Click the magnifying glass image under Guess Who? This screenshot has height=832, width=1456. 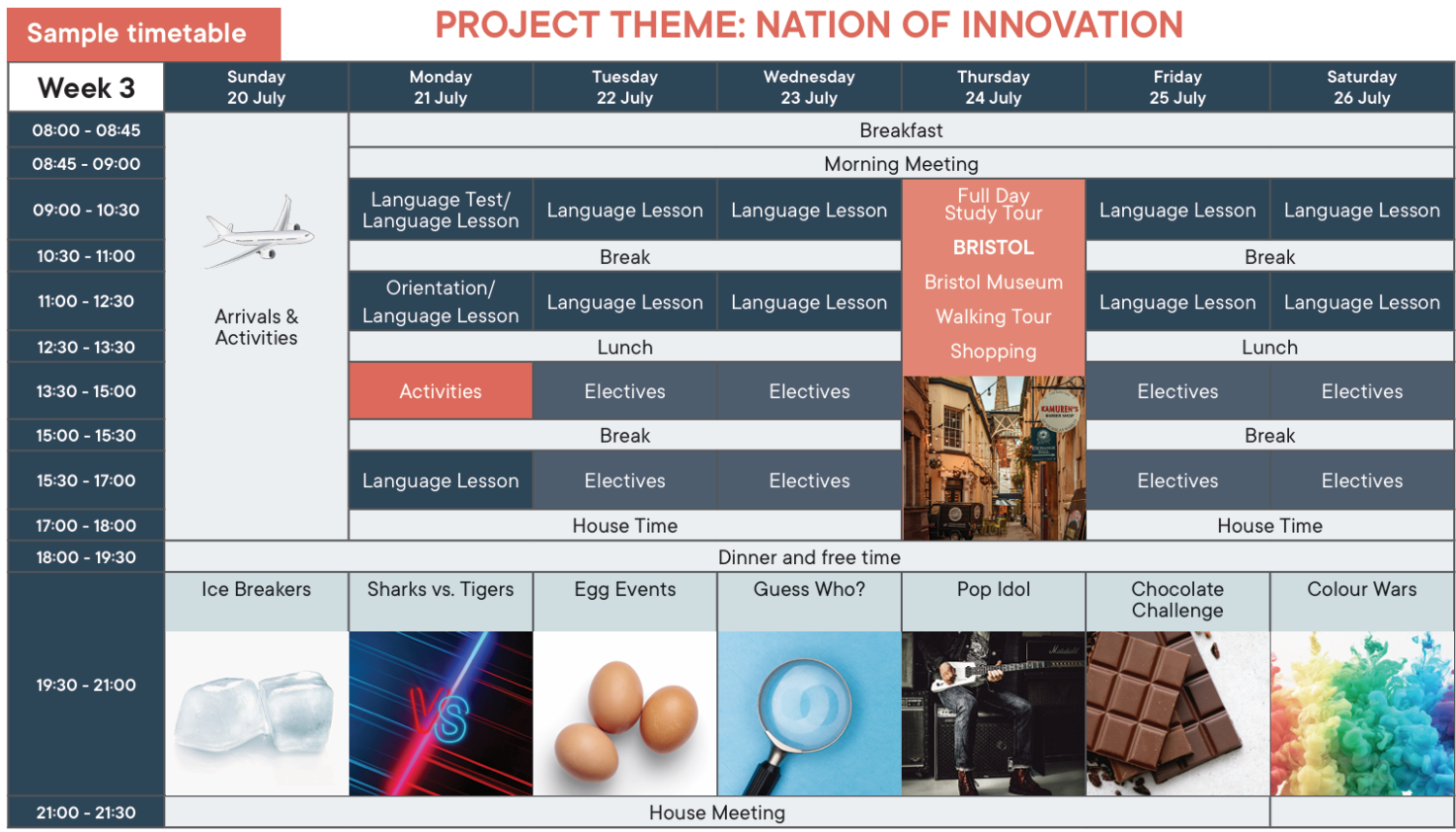point(810,714)
